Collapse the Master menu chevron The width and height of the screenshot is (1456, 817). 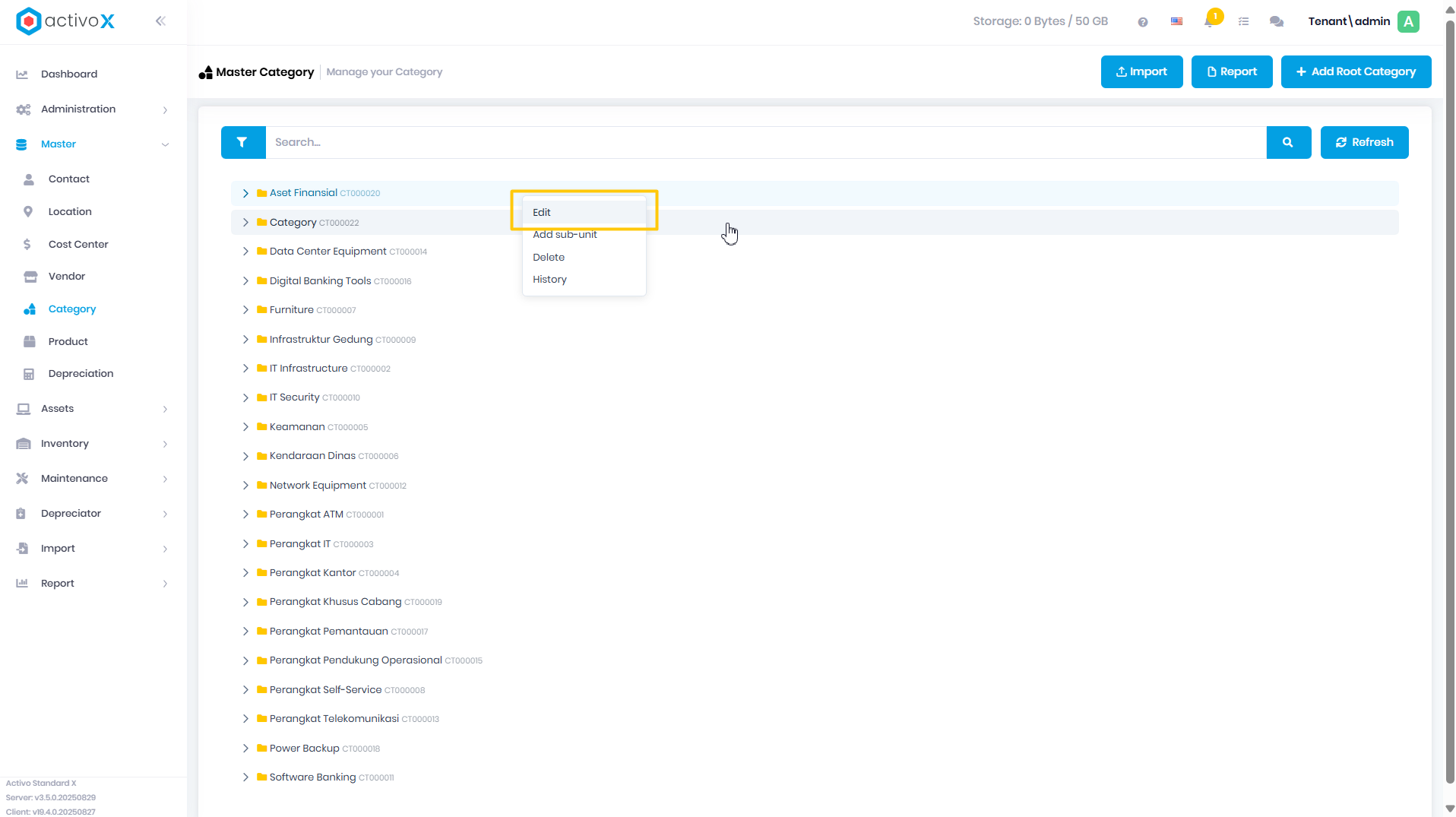tap(165, 144)
